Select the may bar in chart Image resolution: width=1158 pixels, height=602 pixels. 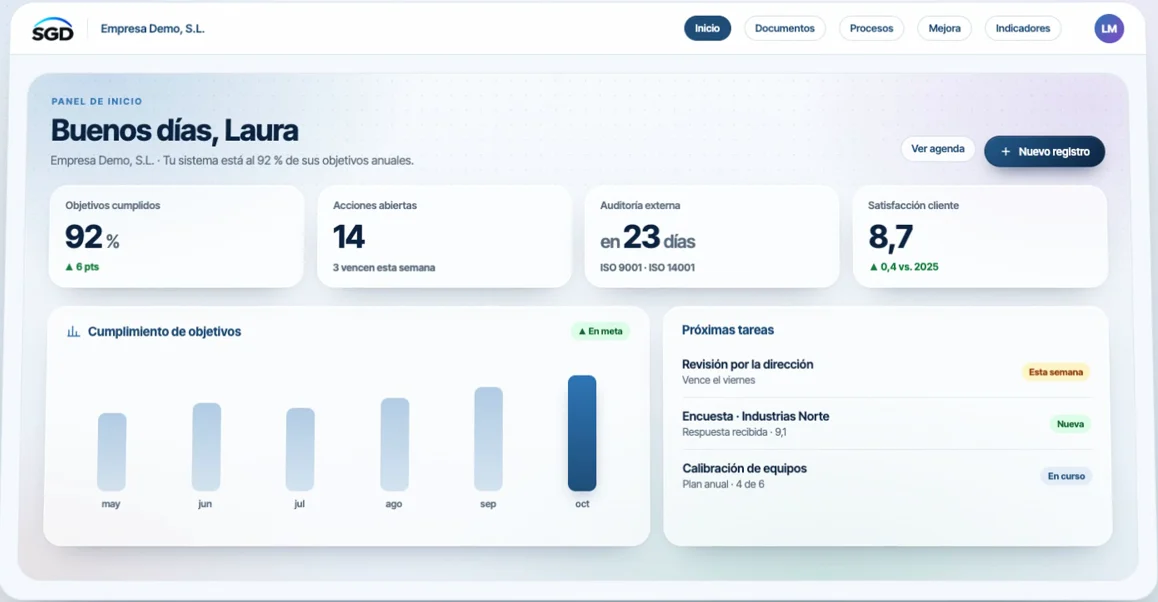click(112, 452)
